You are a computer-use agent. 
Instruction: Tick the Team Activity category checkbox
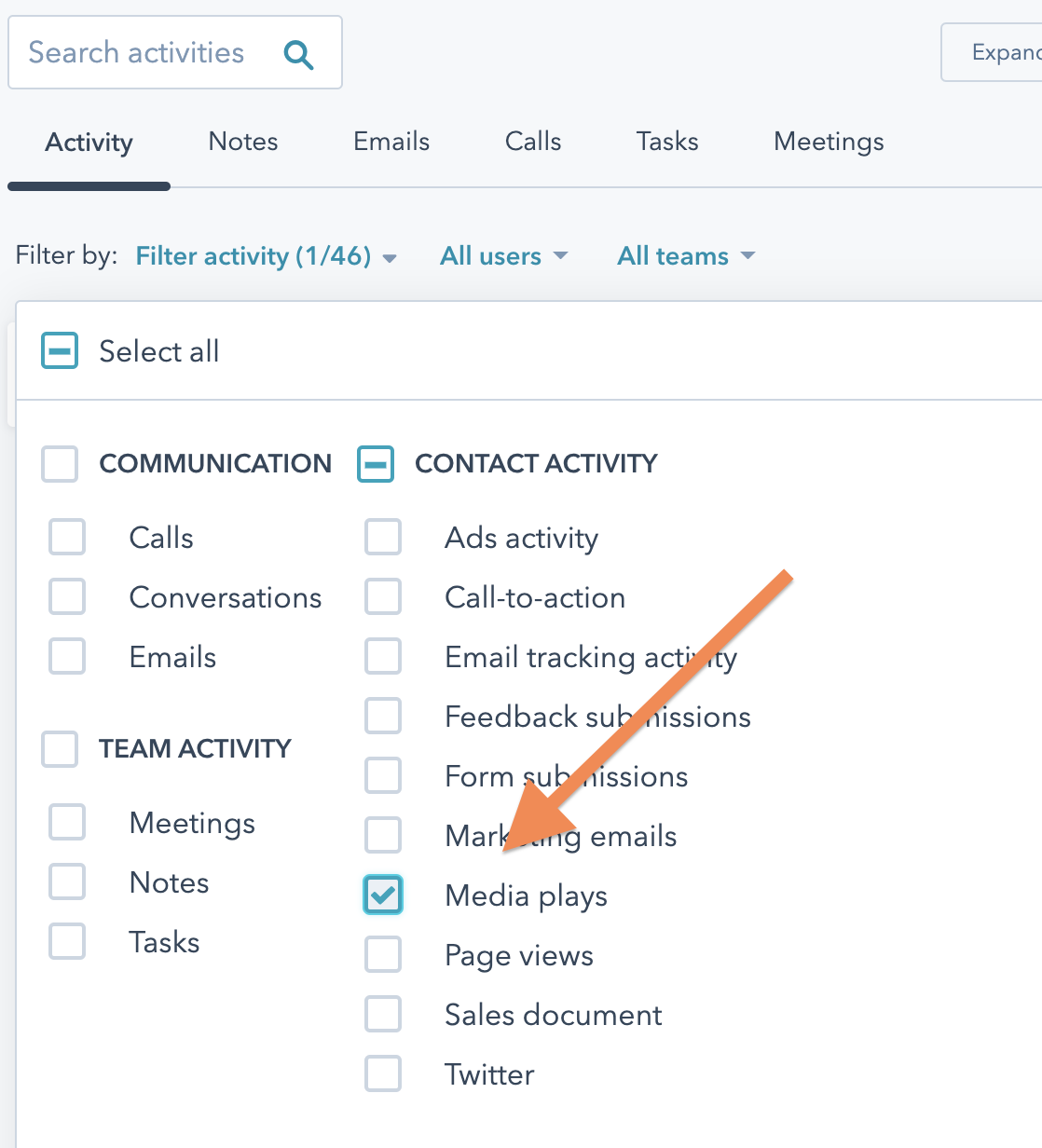(x=60, y=748)
